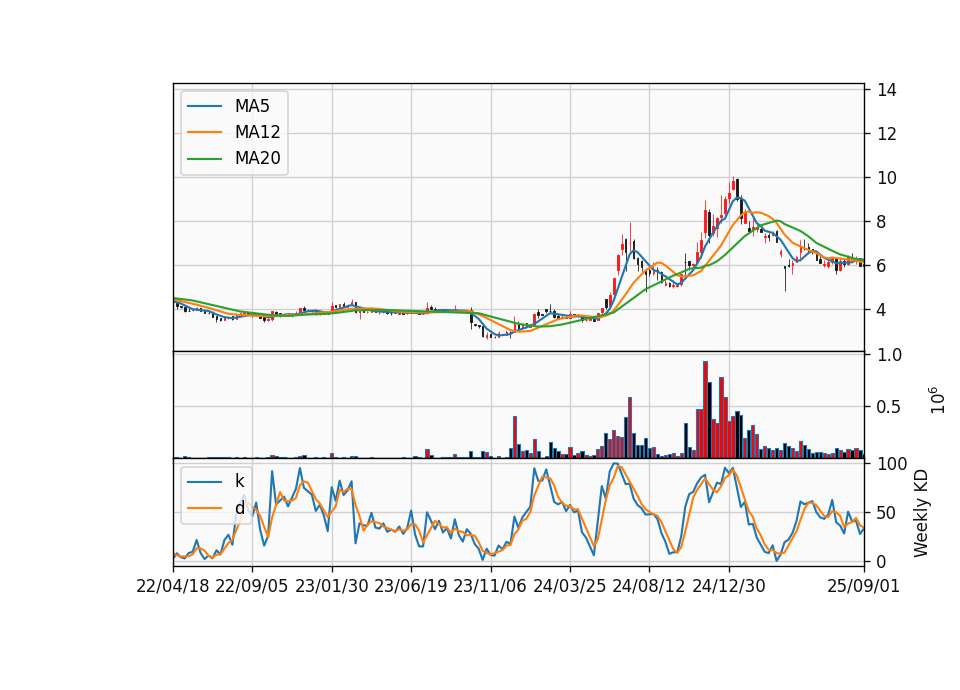960x690 pixels.
Task: Click the date label 23/11/06
Action: click(490, 586)
